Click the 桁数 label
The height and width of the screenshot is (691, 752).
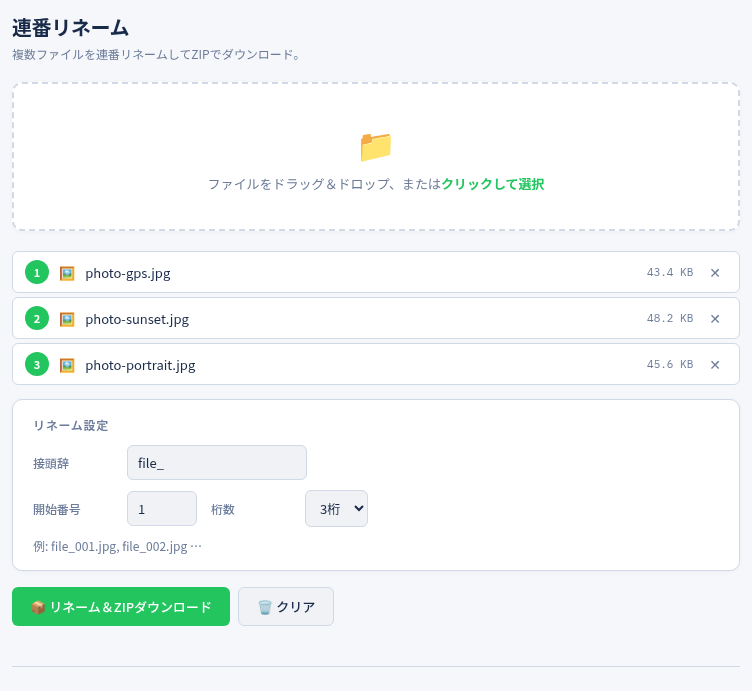223,510
